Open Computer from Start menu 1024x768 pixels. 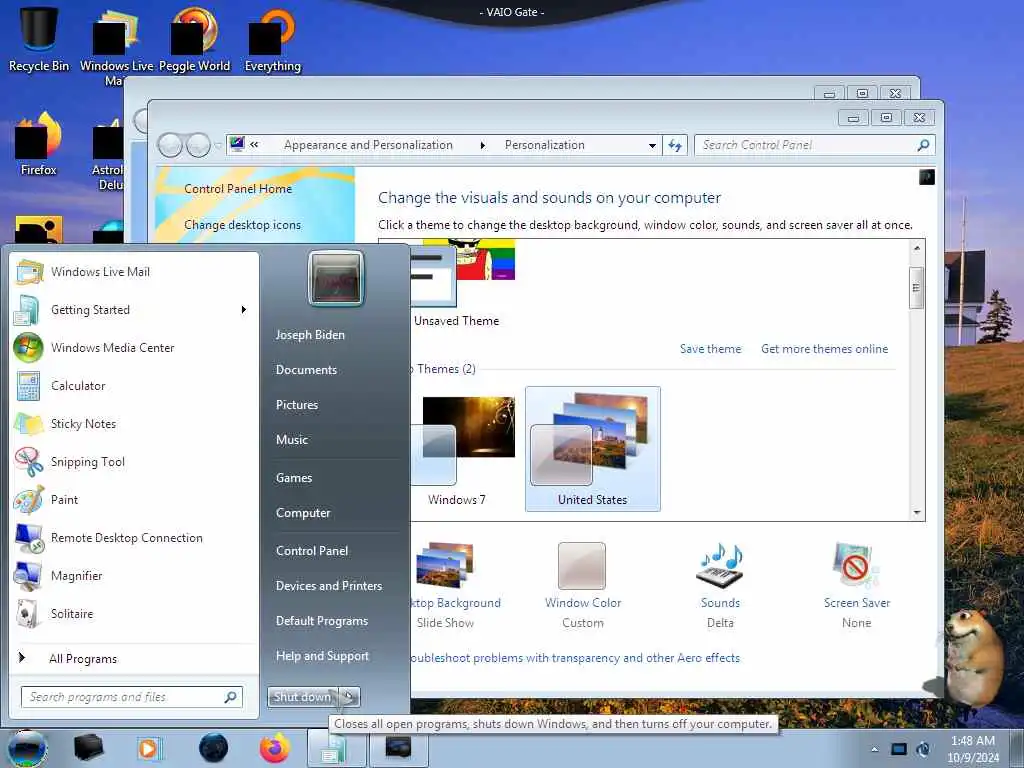[303, 513]
